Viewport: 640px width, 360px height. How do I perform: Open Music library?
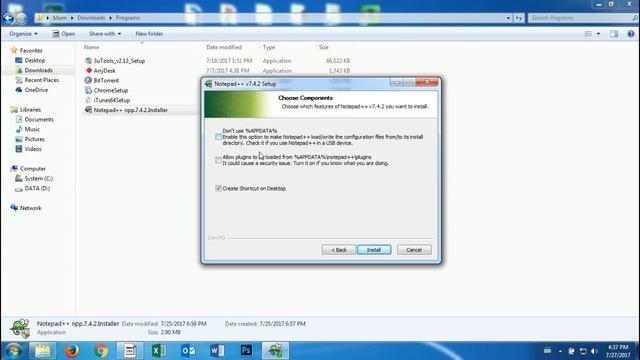32,129
